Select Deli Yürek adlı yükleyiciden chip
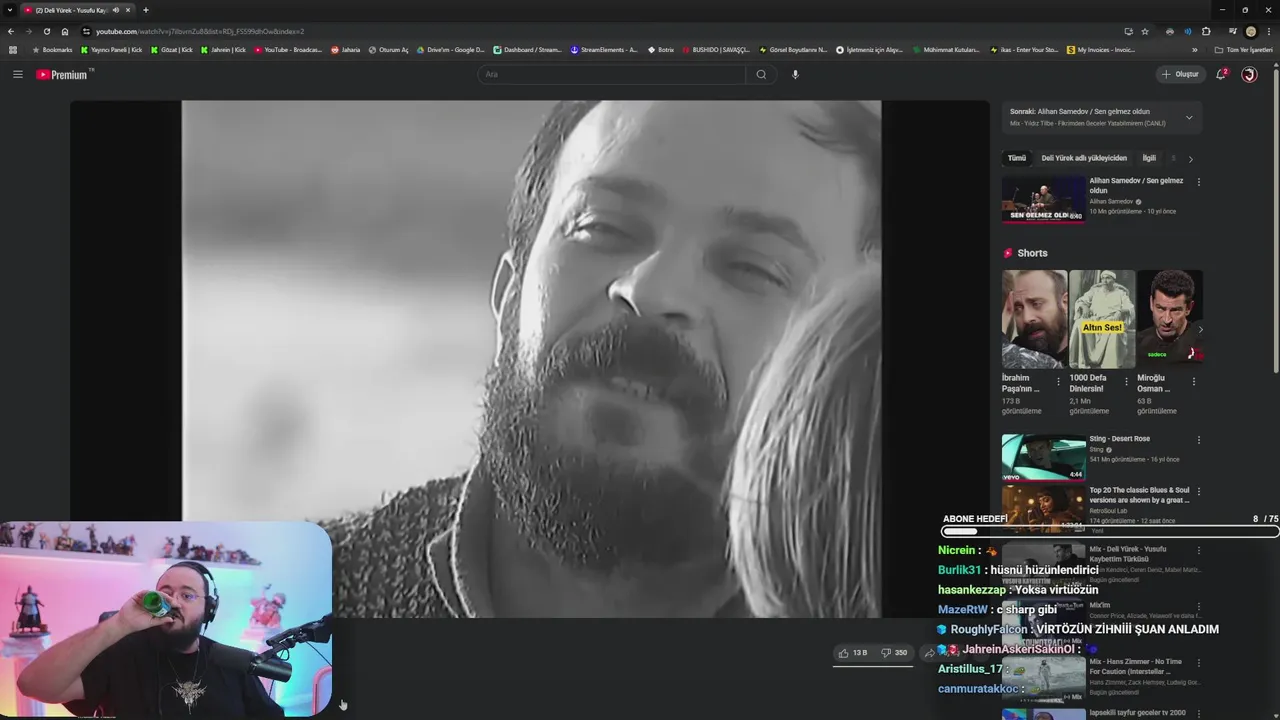Image resolution: width=1280 pixels, height=720 pixels. point(1084,158)
